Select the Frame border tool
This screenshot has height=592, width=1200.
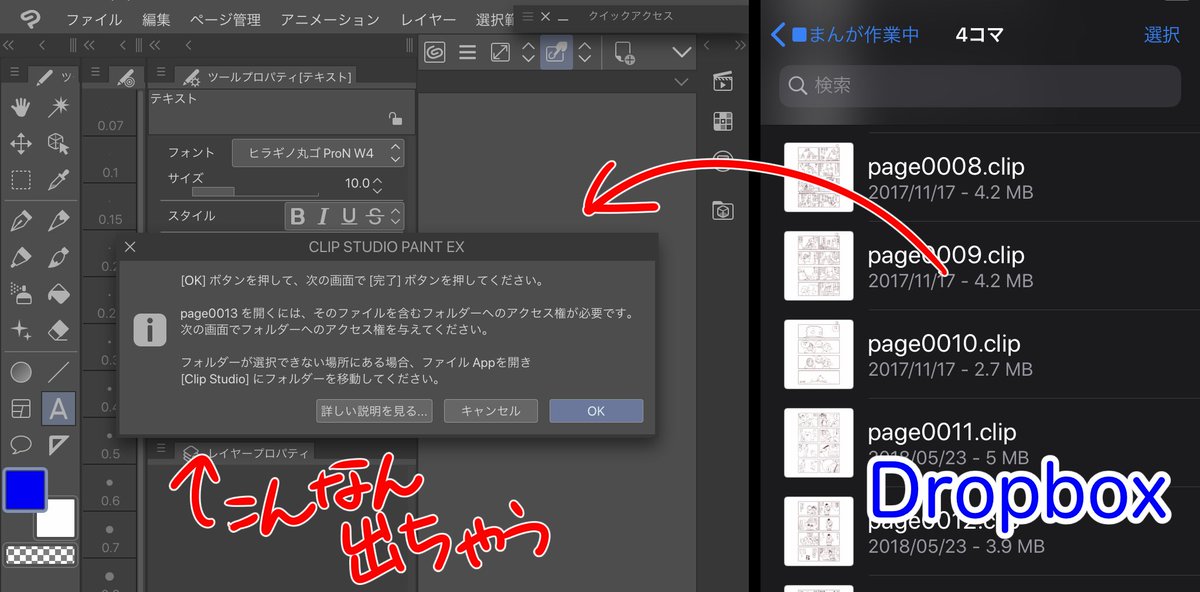(x=20, y=408)
